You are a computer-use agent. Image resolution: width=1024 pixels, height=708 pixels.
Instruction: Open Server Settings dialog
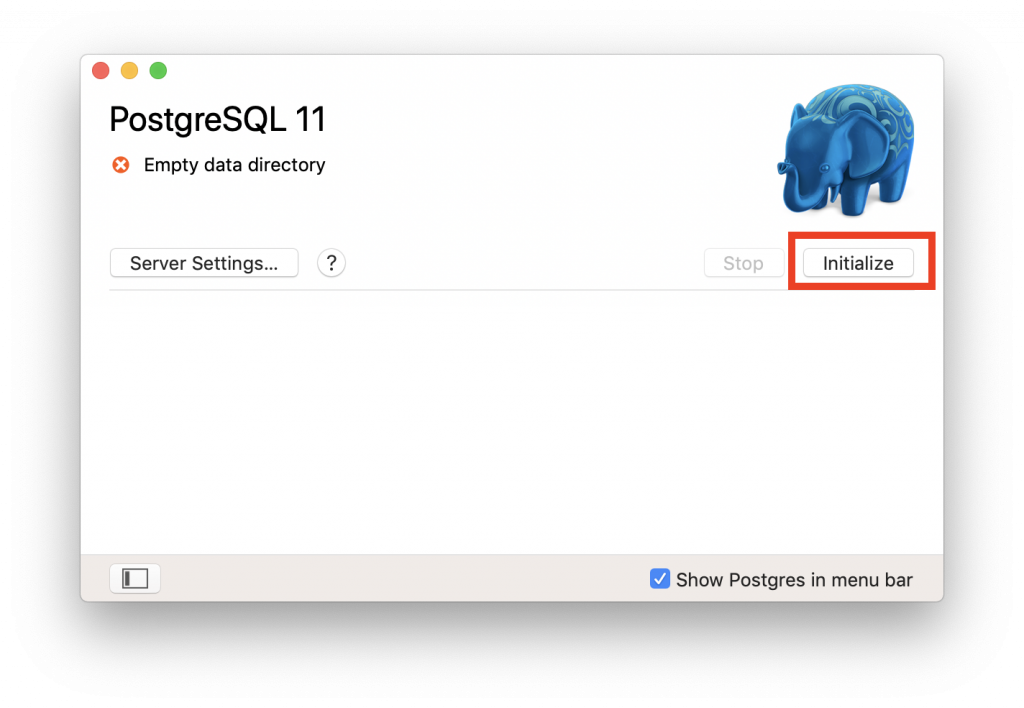pos(204,263)
